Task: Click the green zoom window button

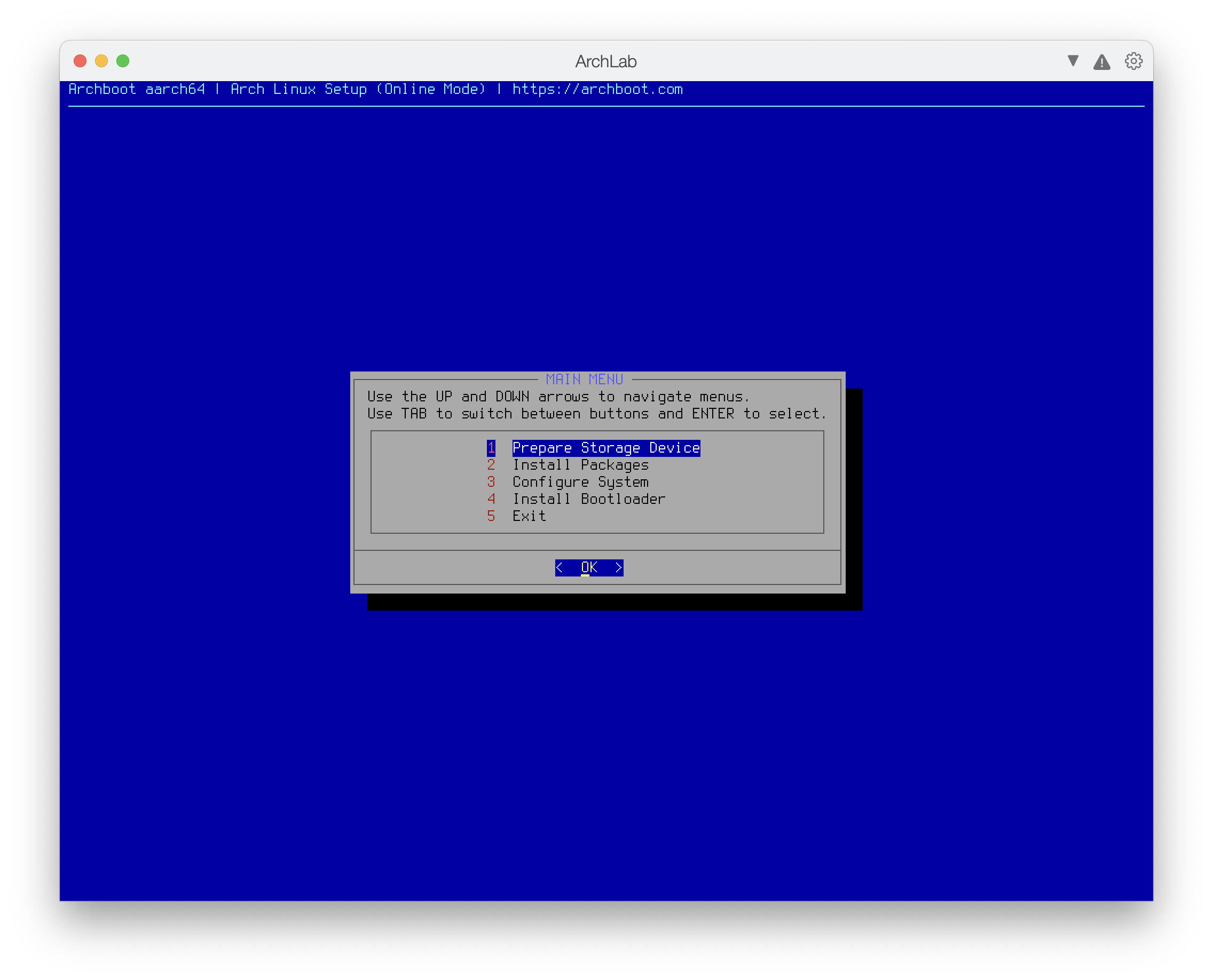Action: point(123,61)
